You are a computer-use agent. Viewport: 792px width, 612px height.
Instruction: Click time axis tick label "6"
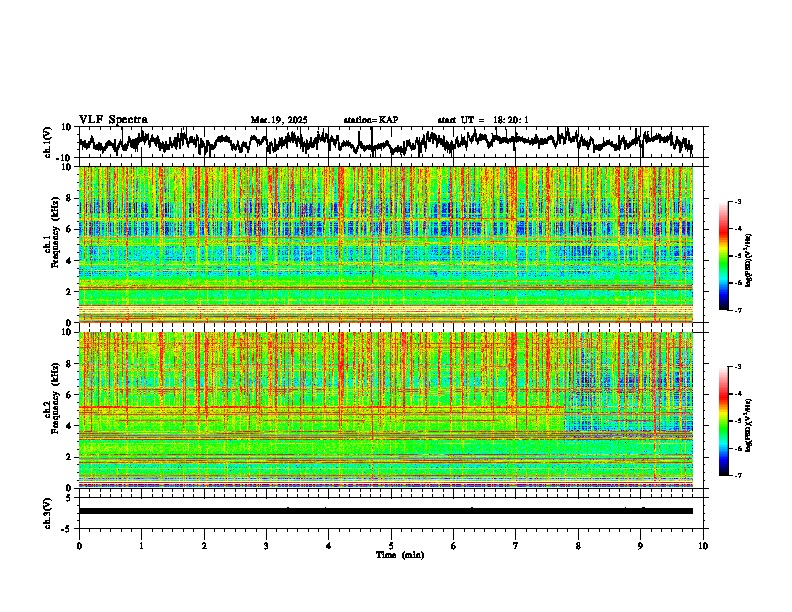point(453,546)
